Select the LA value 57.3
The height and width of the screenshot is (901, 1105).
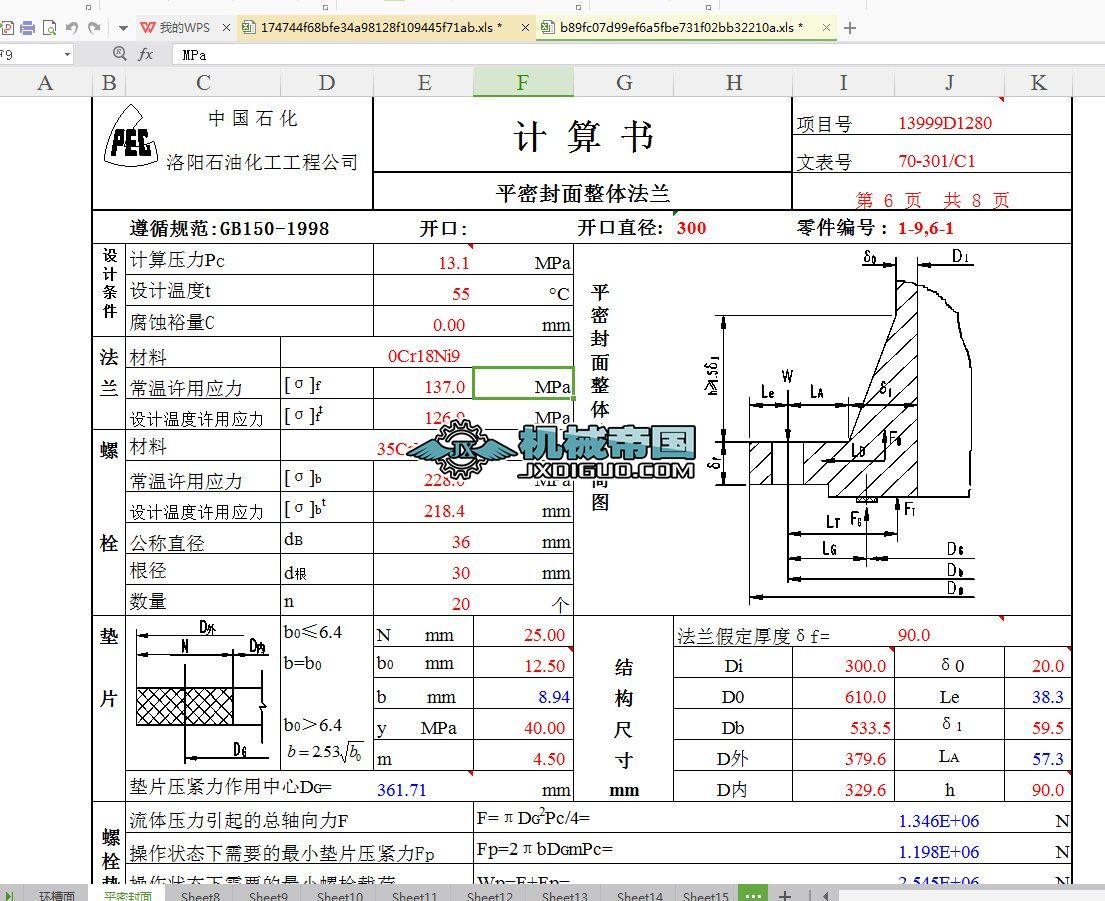1047,759
